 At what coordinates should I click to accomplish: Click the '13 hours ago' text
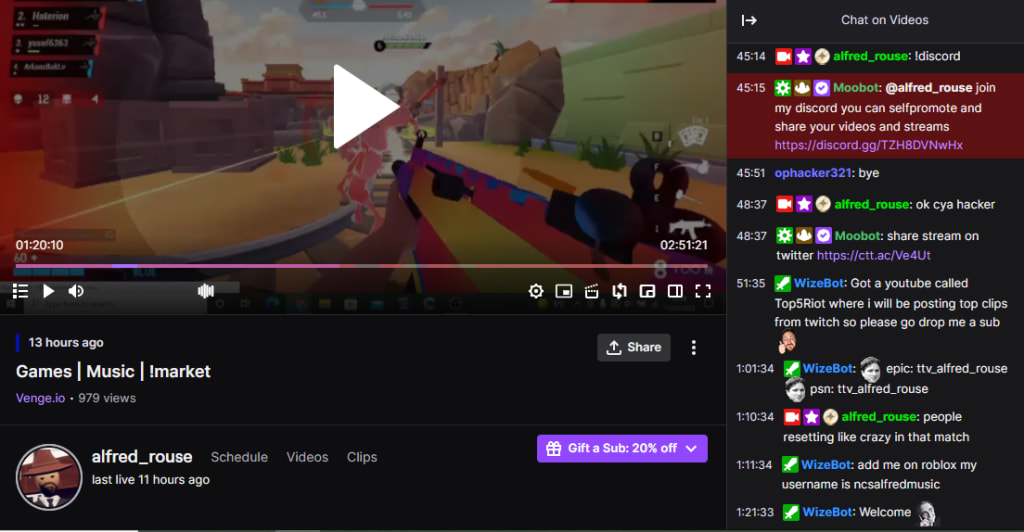coord(66,343)
